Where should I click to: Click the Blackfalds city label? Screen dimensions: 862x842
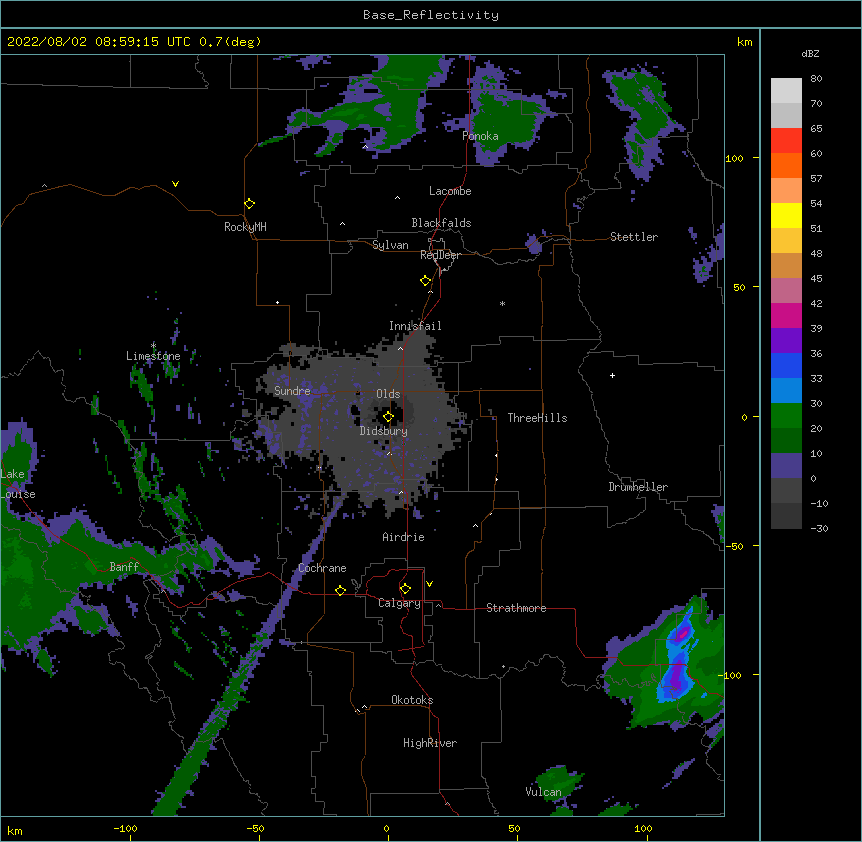coord(441,223)
